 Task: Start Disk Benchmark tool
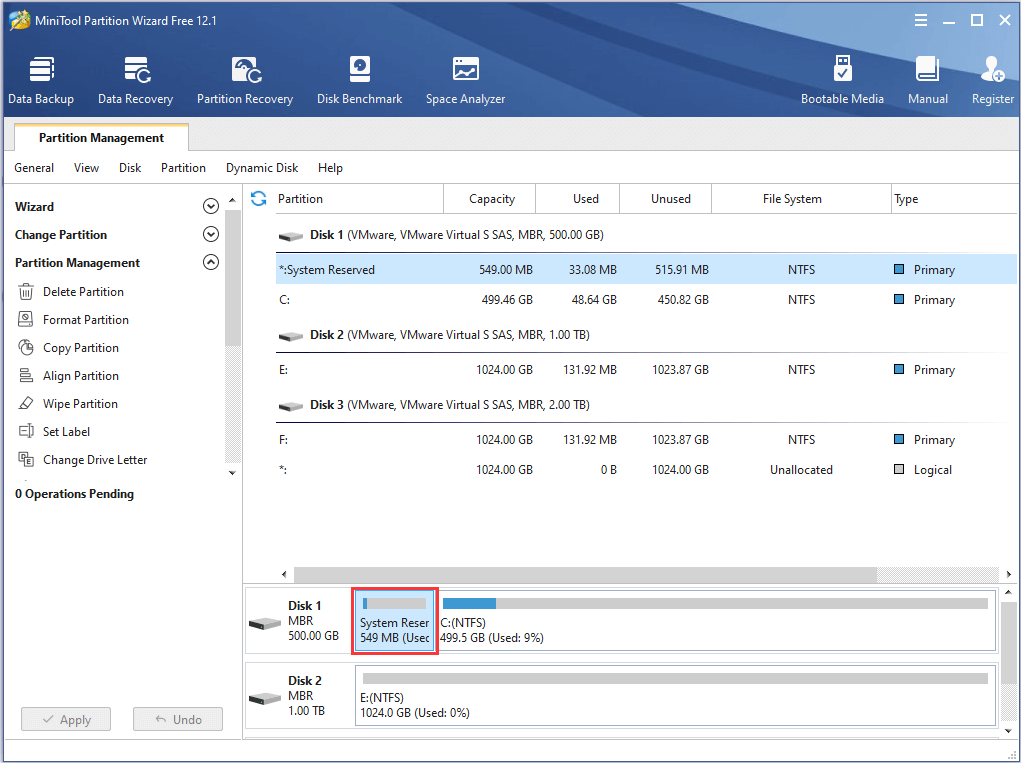coord(359,80)
